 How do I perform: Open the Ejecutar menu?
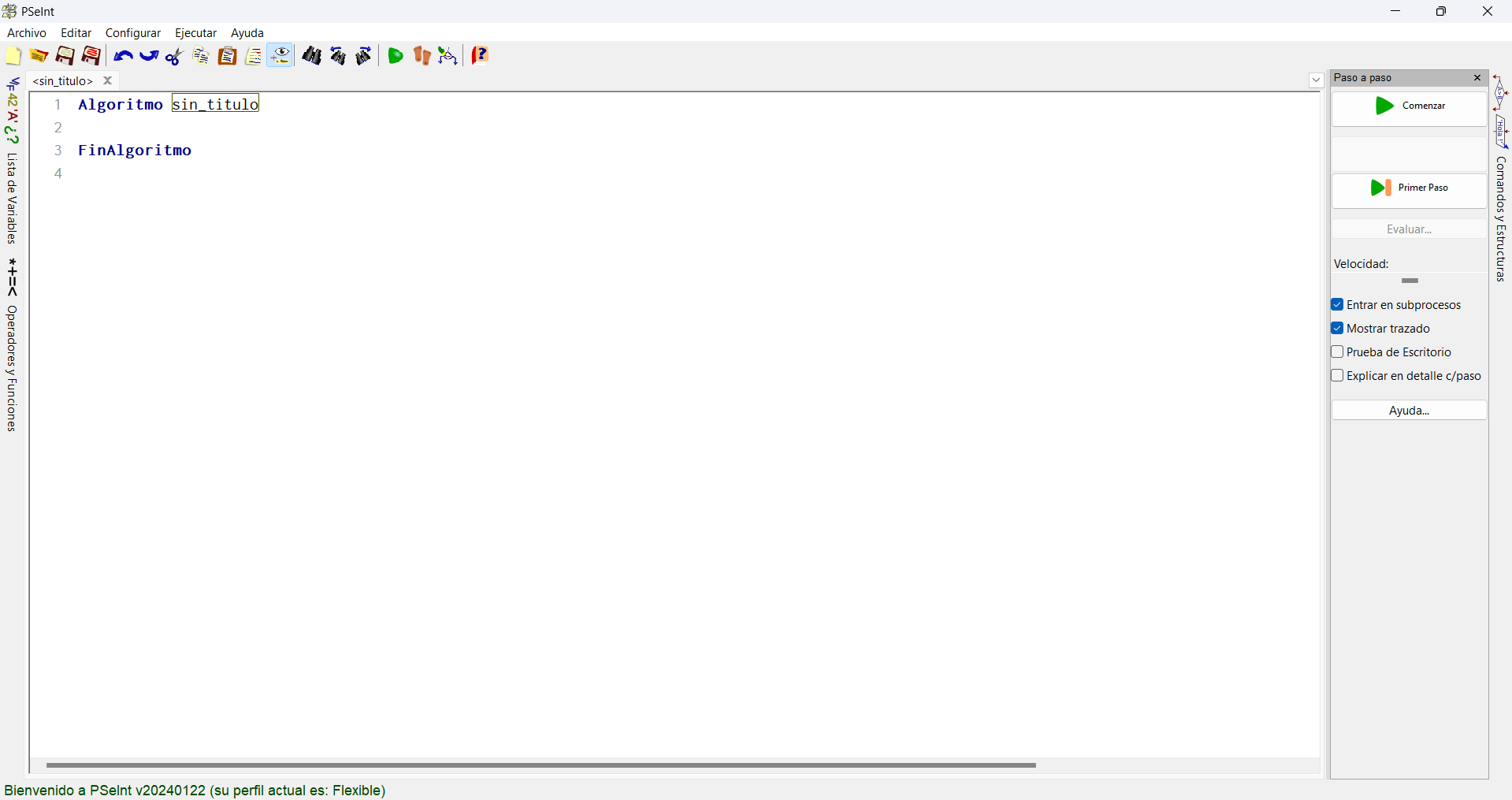point(195,33)
